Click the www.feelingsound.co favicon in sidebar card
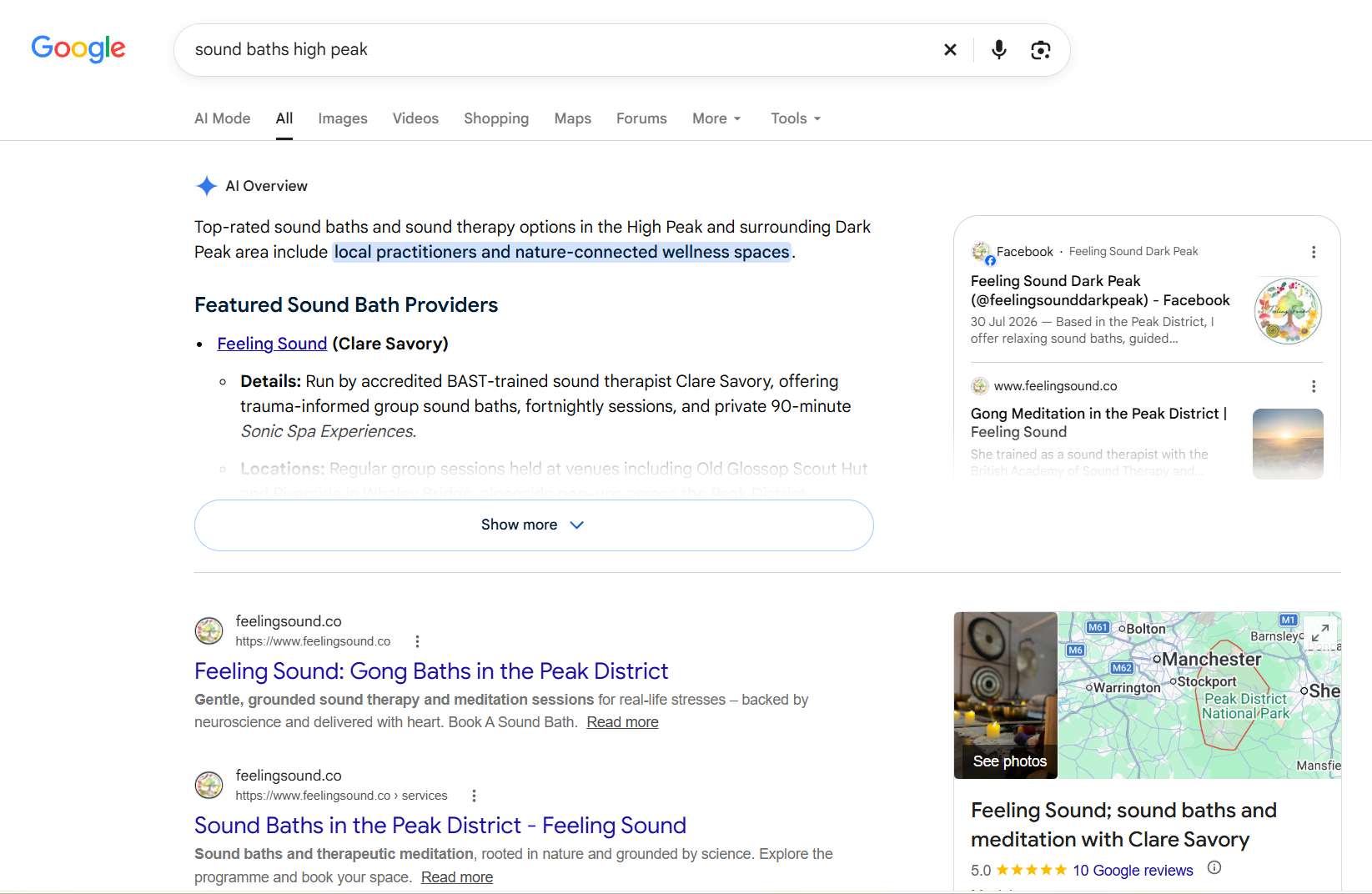 coord(979,386)
